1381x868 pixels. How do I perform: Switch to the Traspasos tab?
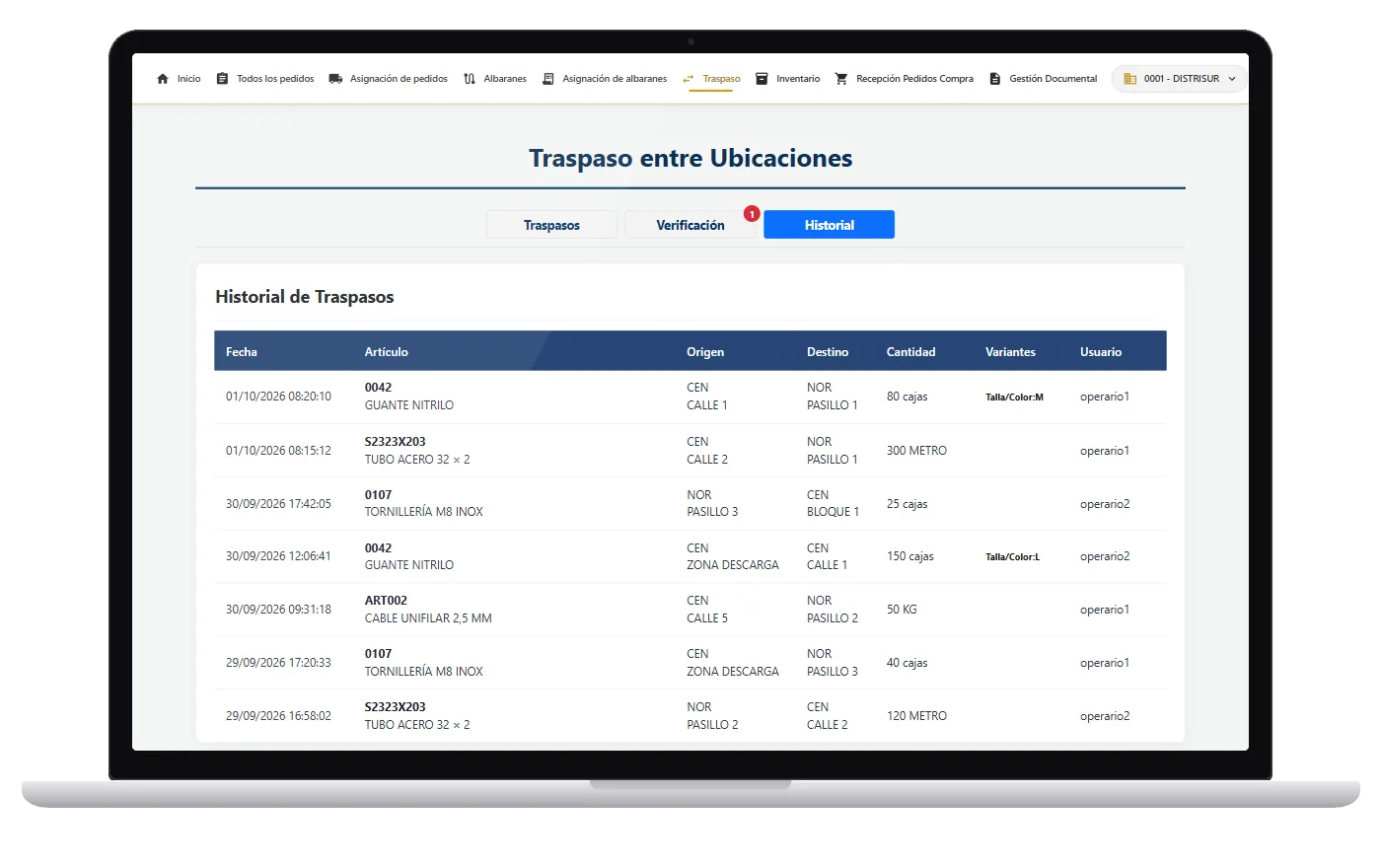[x=551, y=225]
